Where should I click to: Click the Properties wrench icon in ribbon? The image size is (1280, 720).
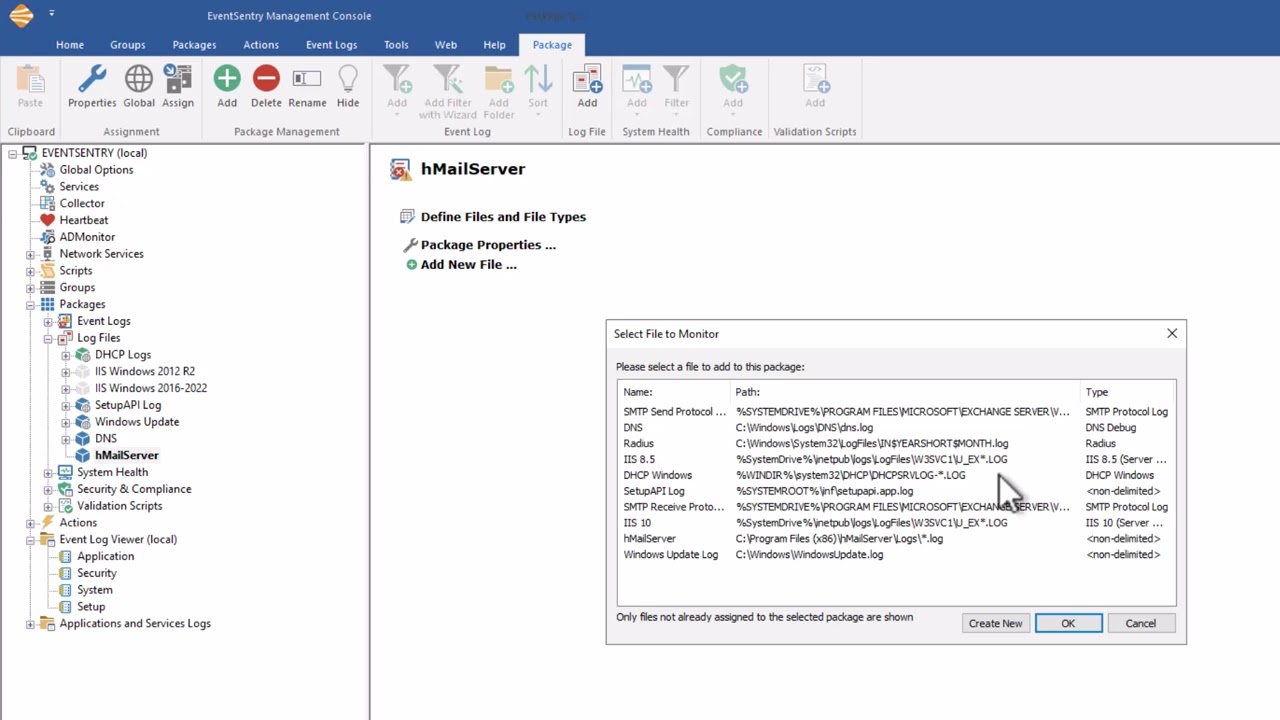click(x=92, y=79)
